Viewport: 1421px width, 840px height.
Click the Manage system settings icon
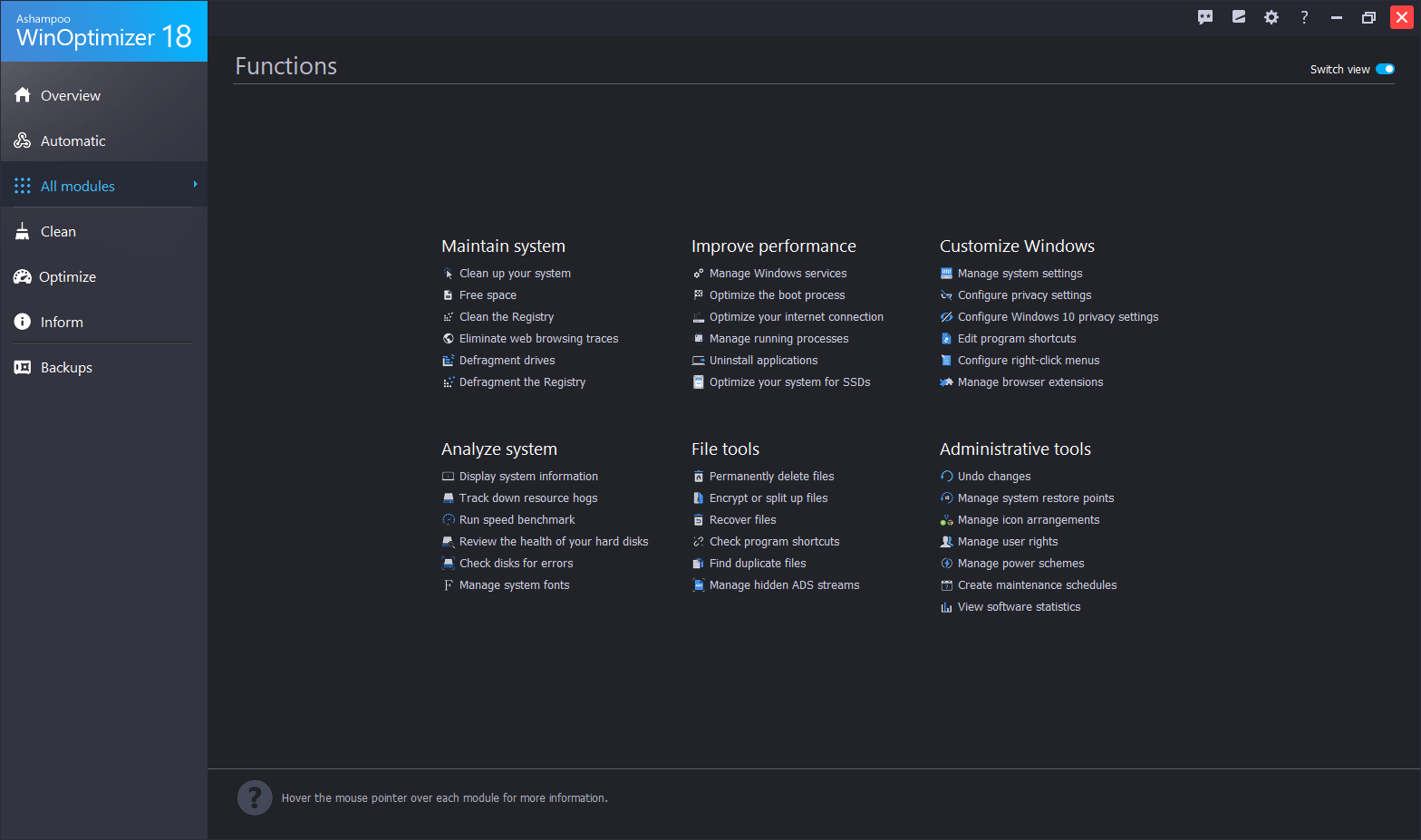(946, 273)
